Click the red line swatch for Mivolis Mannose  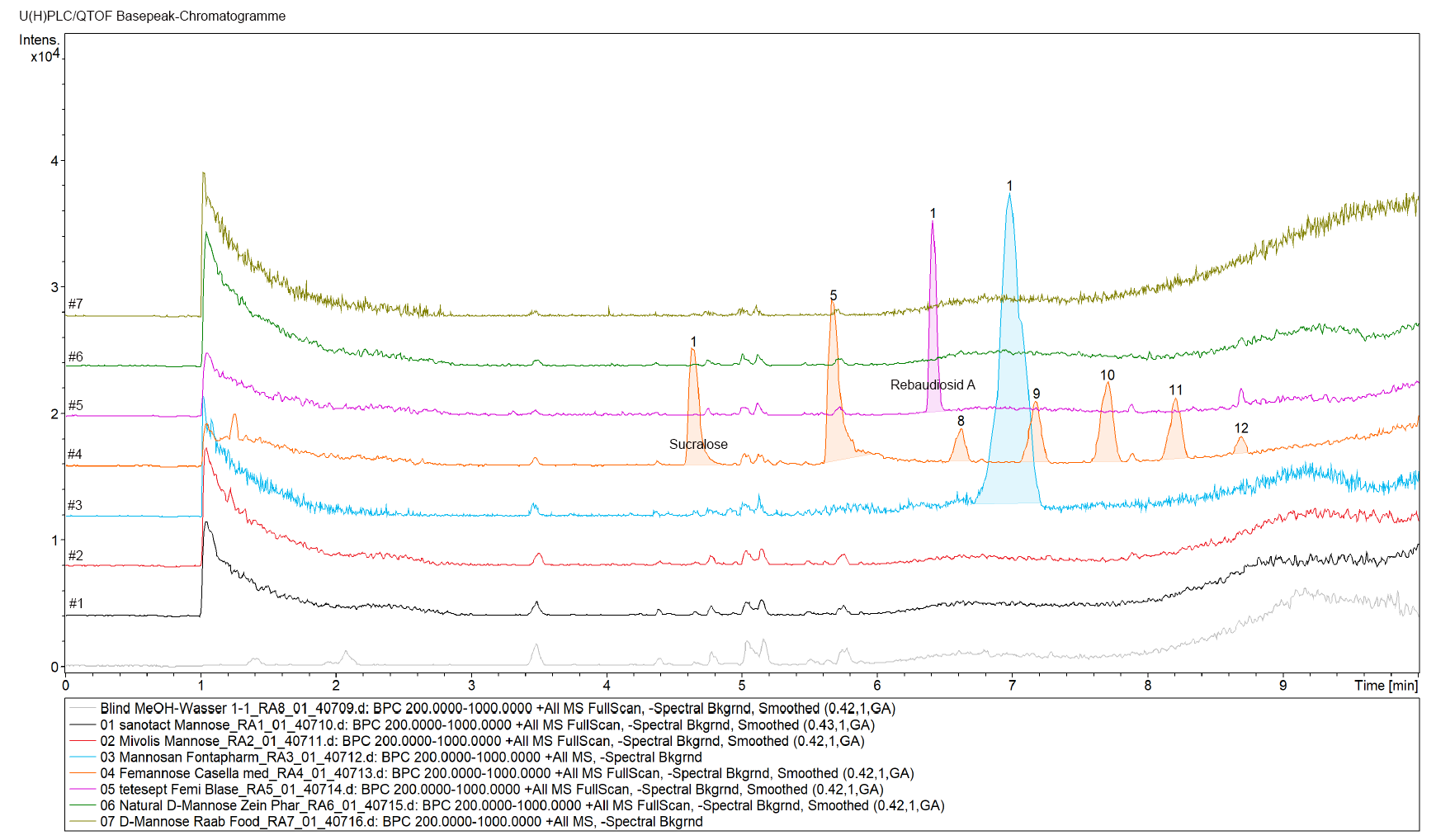(83, 741)
